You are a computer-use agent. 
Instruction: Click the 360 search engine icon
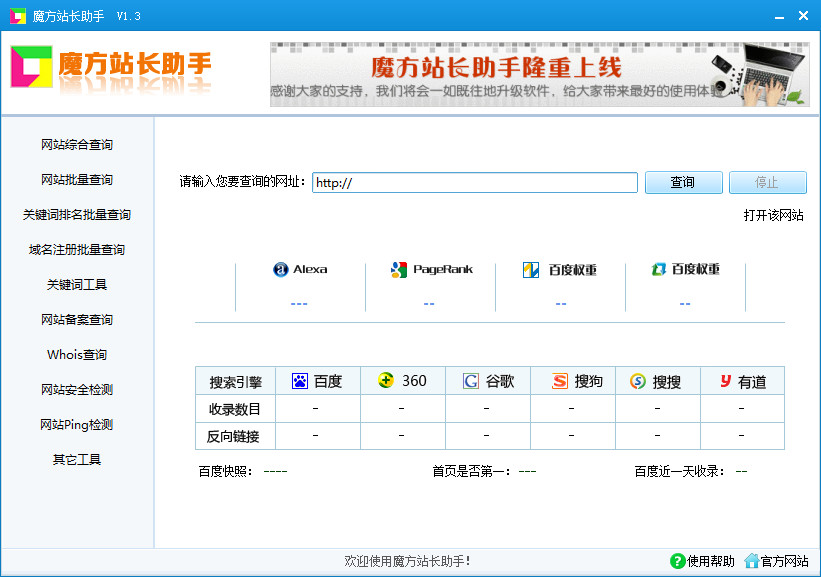[x=386, y=380]
